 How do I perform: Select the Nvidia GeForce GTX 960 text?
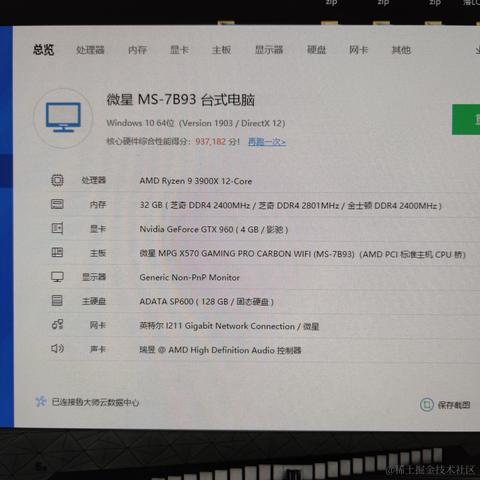tap(214, 229)
